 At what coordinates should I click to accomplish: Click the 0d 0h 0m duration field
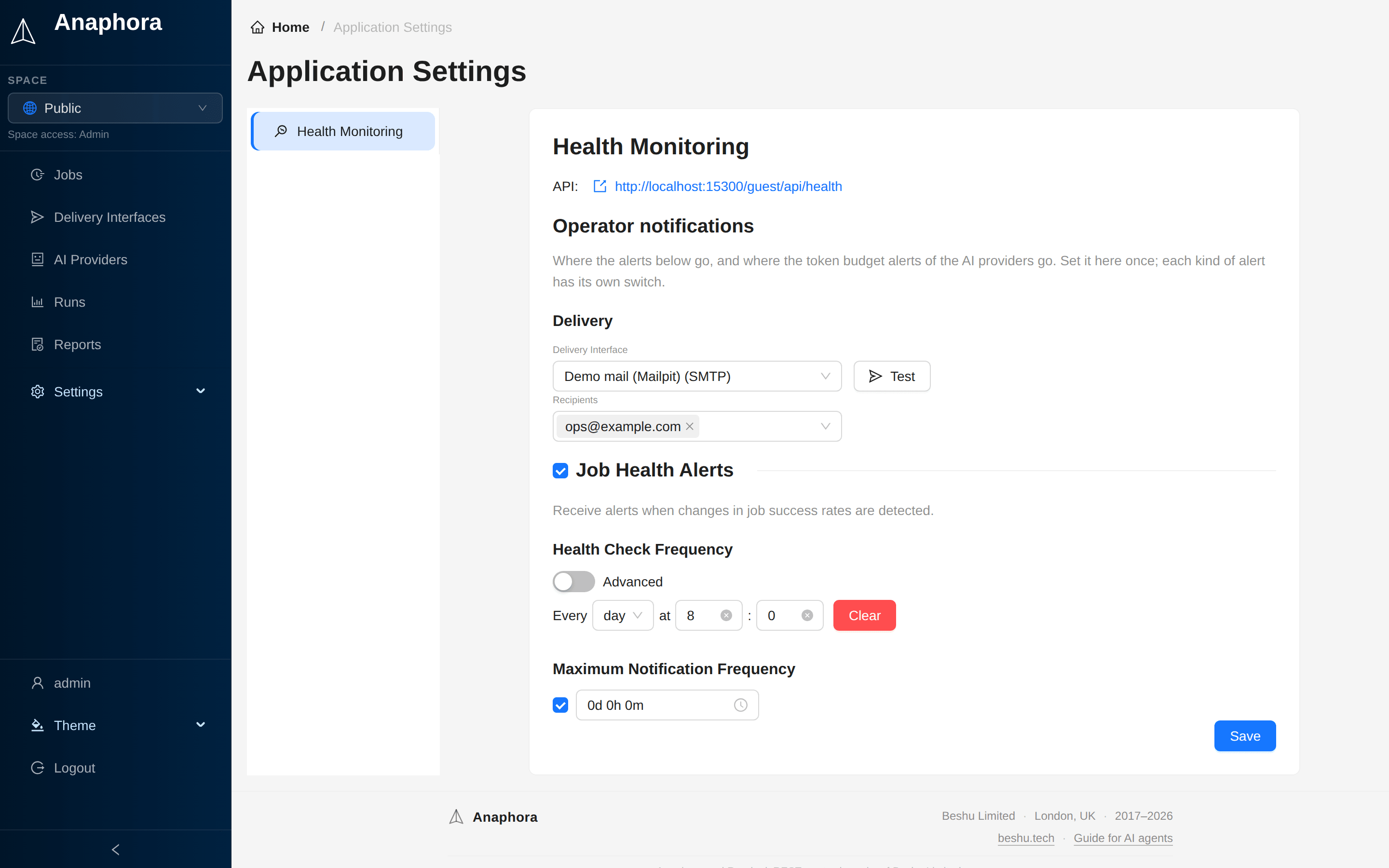tap(667, 705)
